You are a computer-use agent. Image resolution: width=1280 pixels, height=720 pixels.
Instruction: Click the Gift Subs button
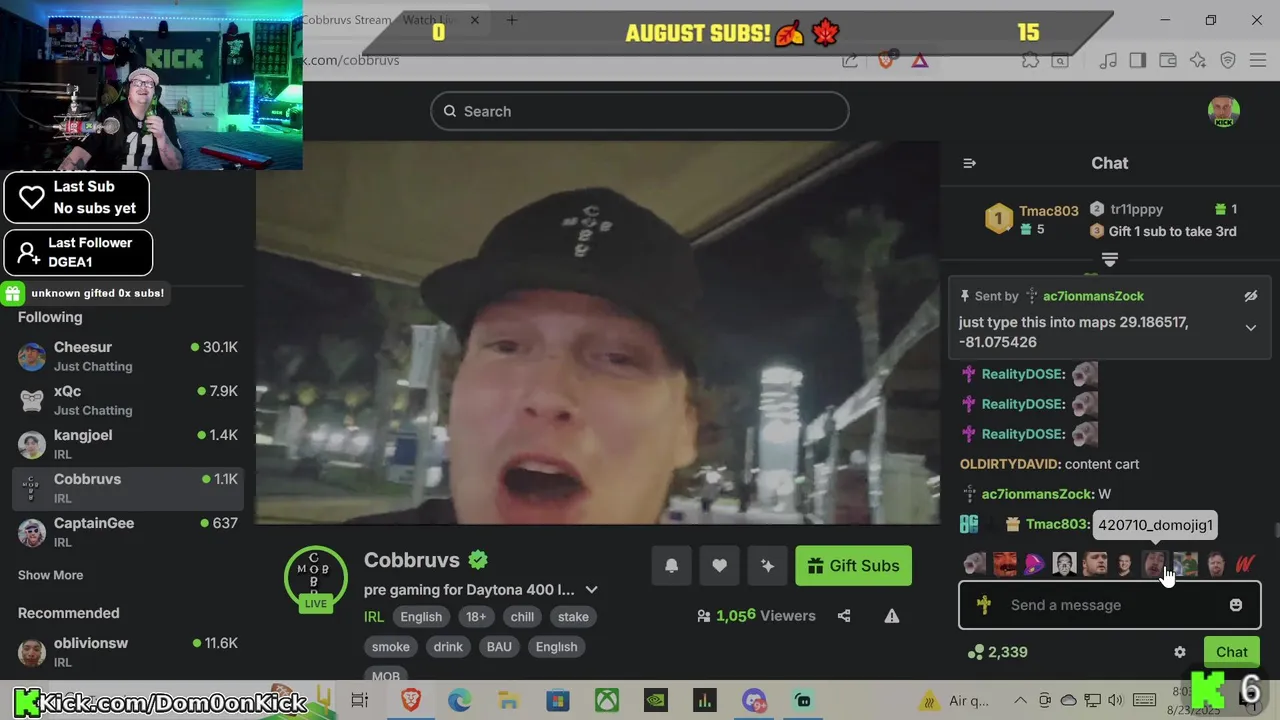pos(853,566)
